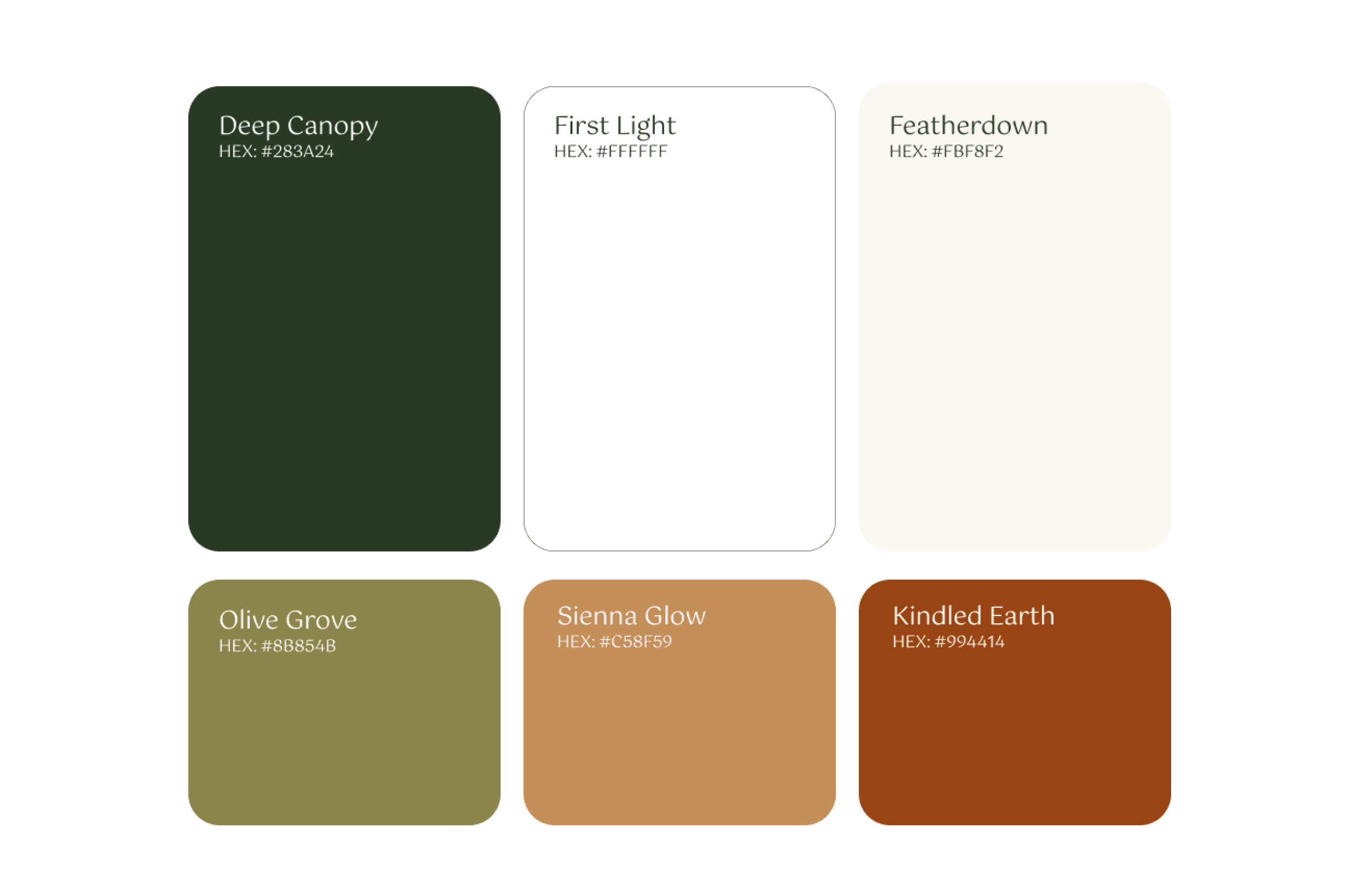Viewport: 1372px width, 886px height.
Task: Click the 'Olive Grove' title text
Action: pyautogui.click(x=288, y=619)
